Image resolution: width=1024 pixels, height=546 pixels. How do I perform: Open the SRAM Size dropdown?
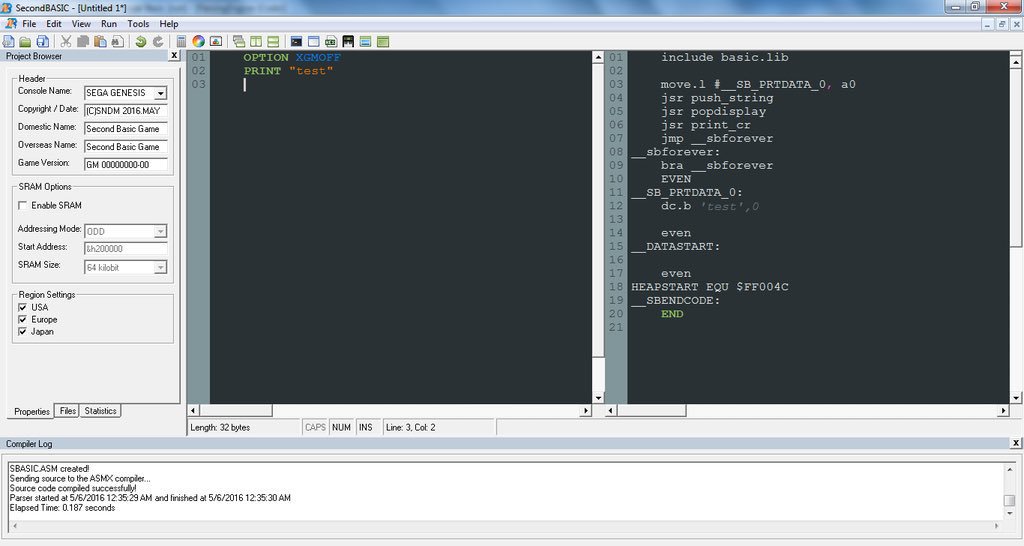161,267
